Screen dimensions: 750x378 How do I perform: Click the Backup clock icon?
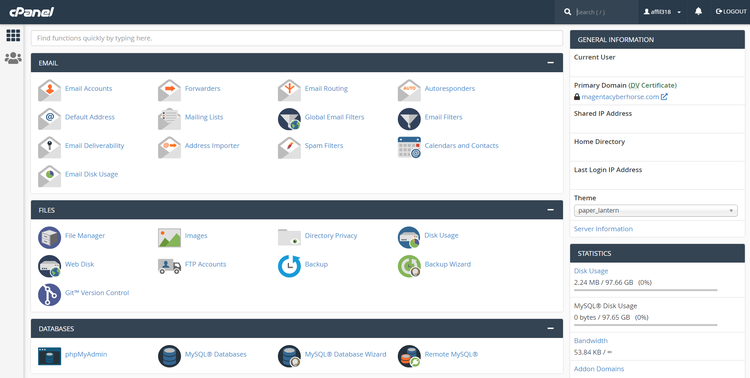click(x=289, y=266)
